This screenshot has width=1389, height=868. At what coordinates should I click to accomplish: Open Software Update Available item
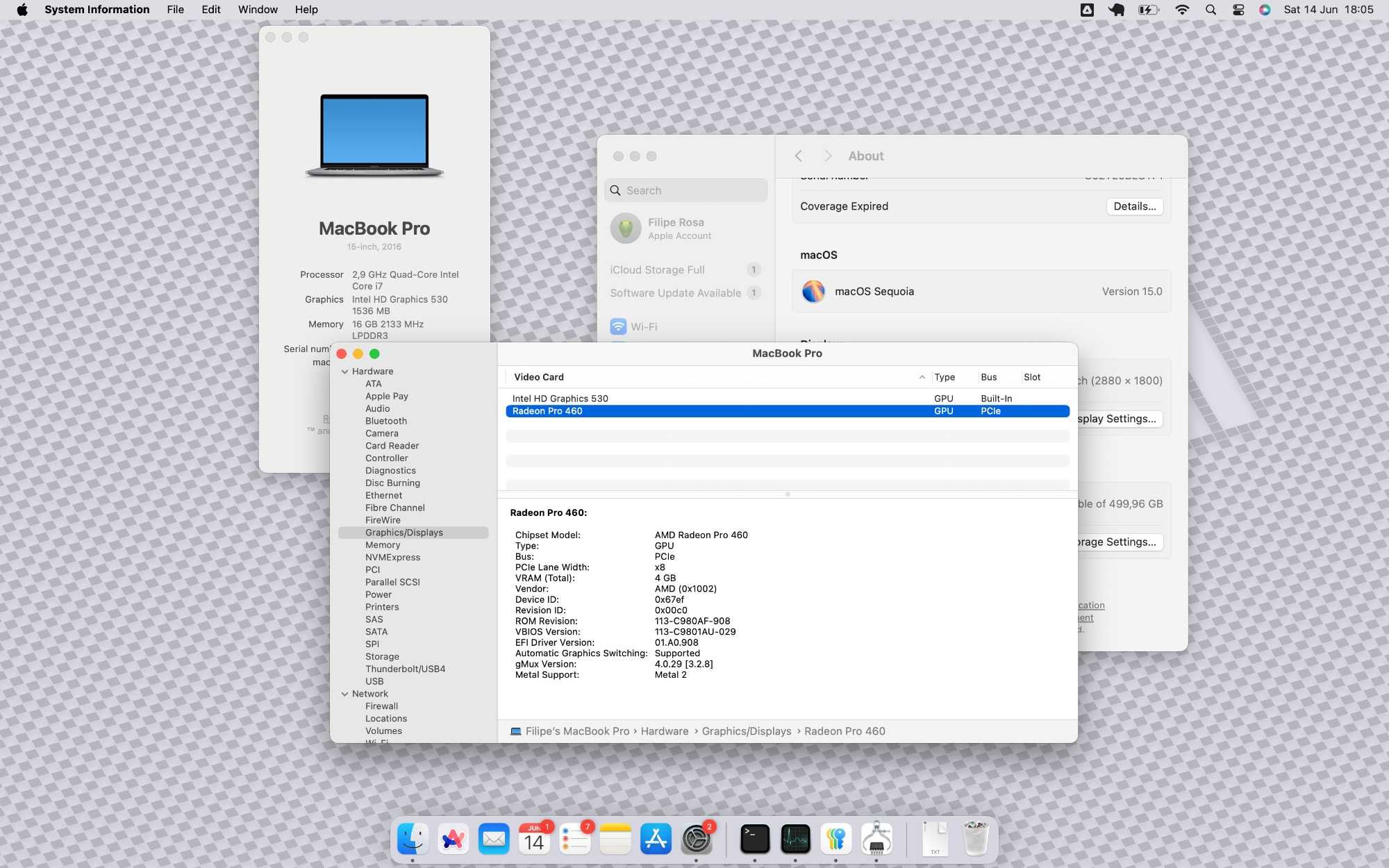(x=685, y=293)
